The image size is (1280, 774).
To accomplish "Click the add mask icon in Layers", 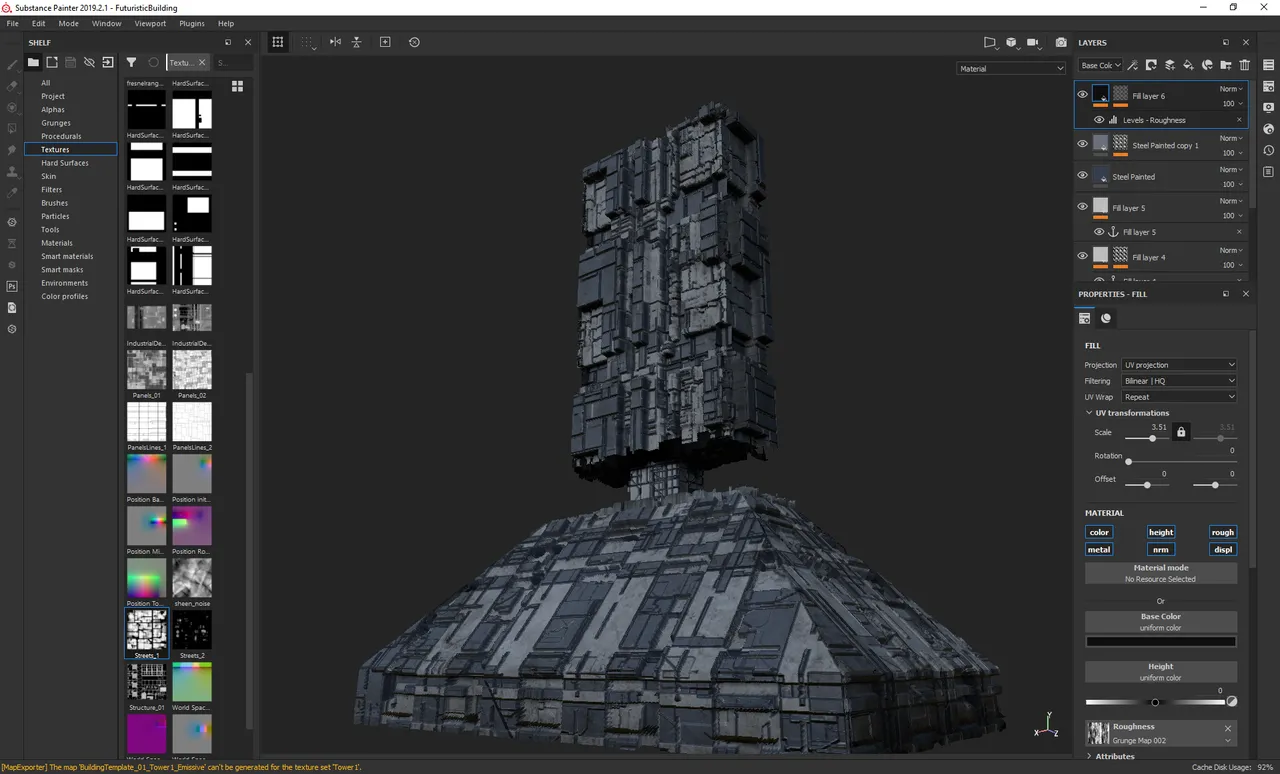I will click(1151, 65).
